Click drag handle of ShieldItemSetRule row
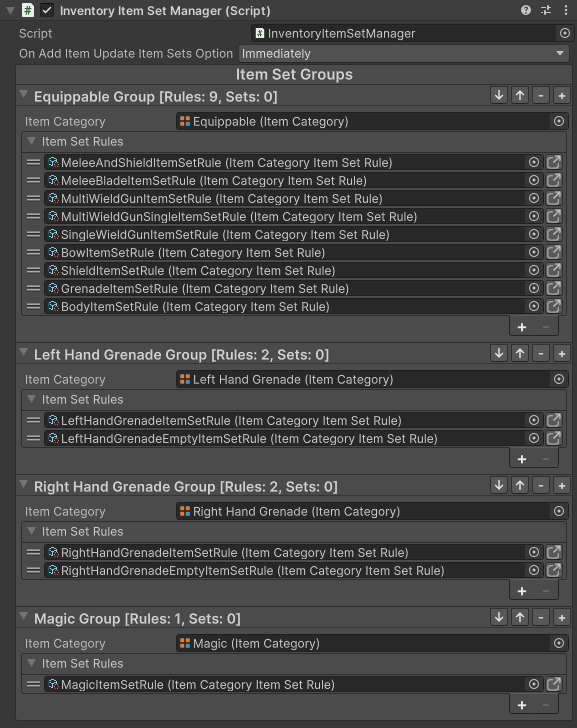Screen dimensions: 577x728 [33, 270]
